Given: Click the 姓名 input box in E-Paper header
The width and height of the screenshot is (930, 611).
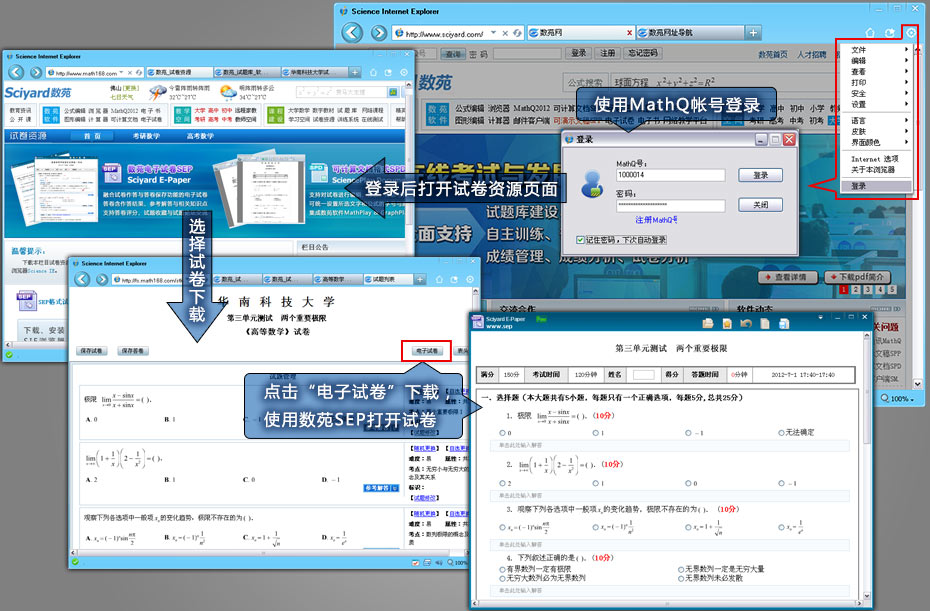Looking at the screenshot, I should point(644,375).
